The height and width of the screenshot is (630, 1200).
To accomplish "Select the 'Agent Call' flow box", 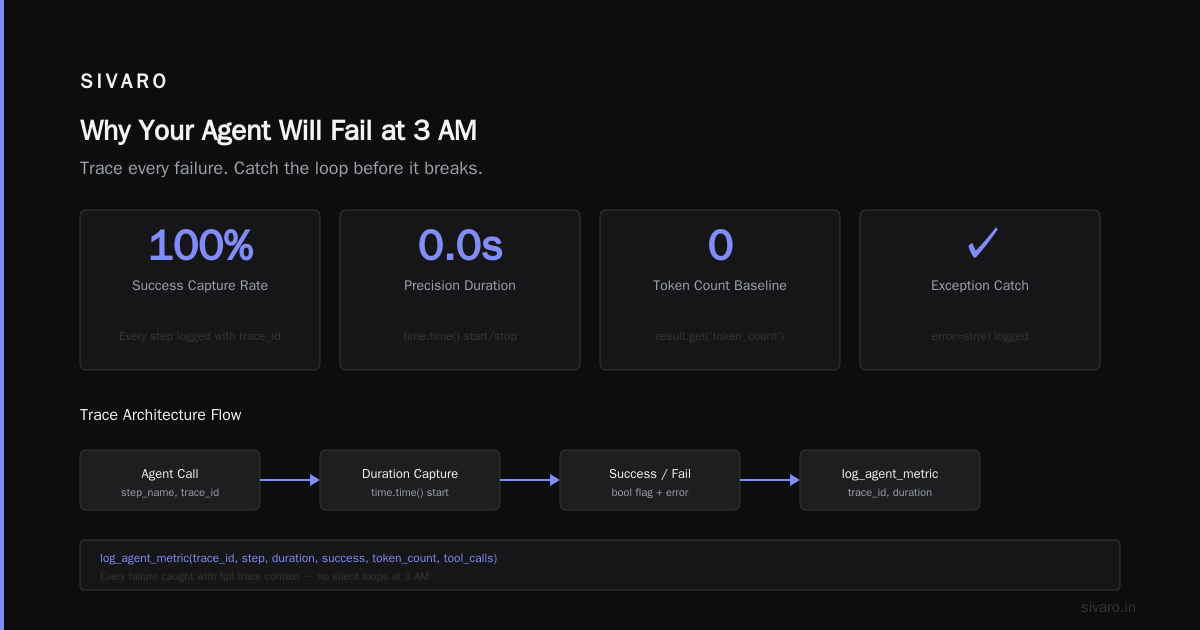I will pyautogui.click(x=170, y=480).
